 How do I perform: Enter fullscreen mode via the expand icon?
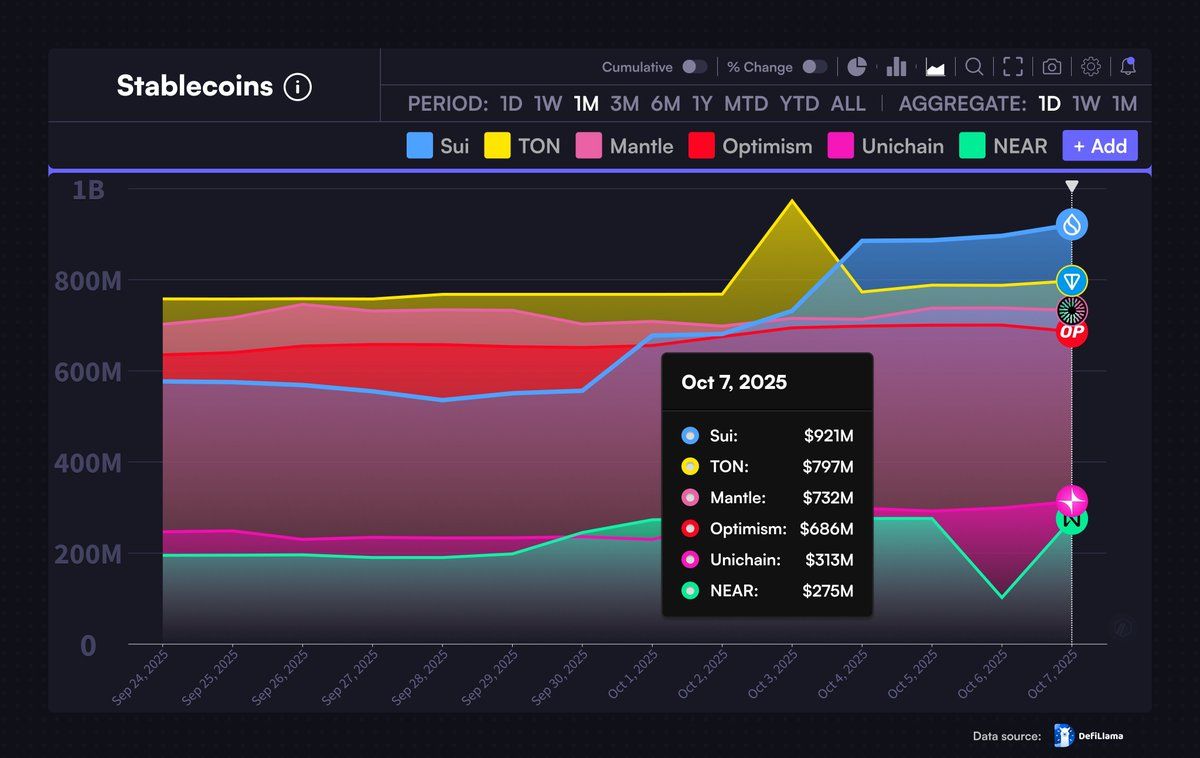1012,66
